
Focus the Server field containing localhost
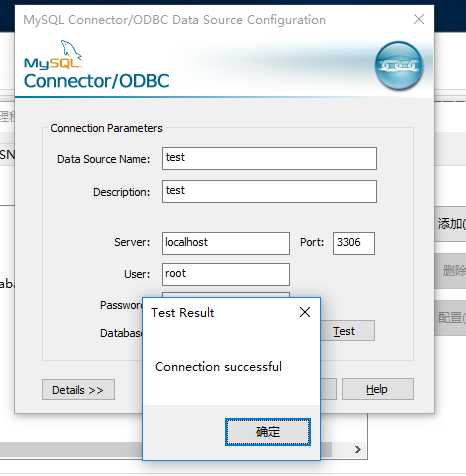click(x=226, y=243)
